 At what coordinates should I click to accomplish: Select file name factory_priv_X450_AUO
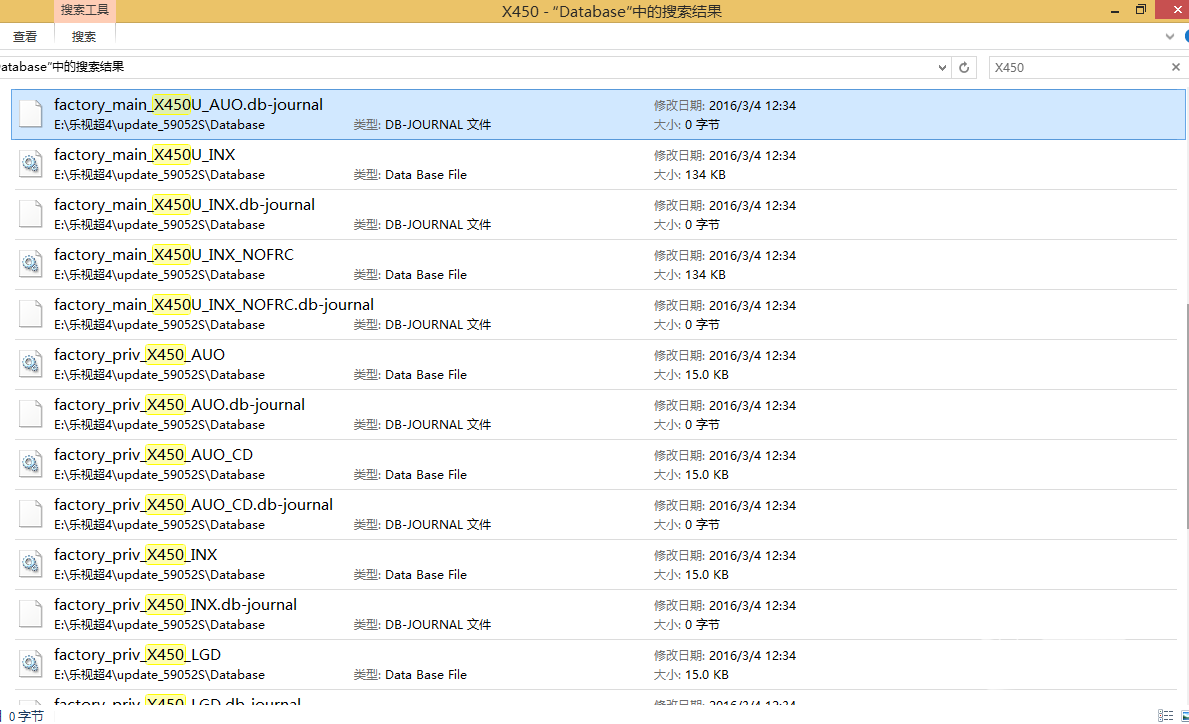point(140,355)
